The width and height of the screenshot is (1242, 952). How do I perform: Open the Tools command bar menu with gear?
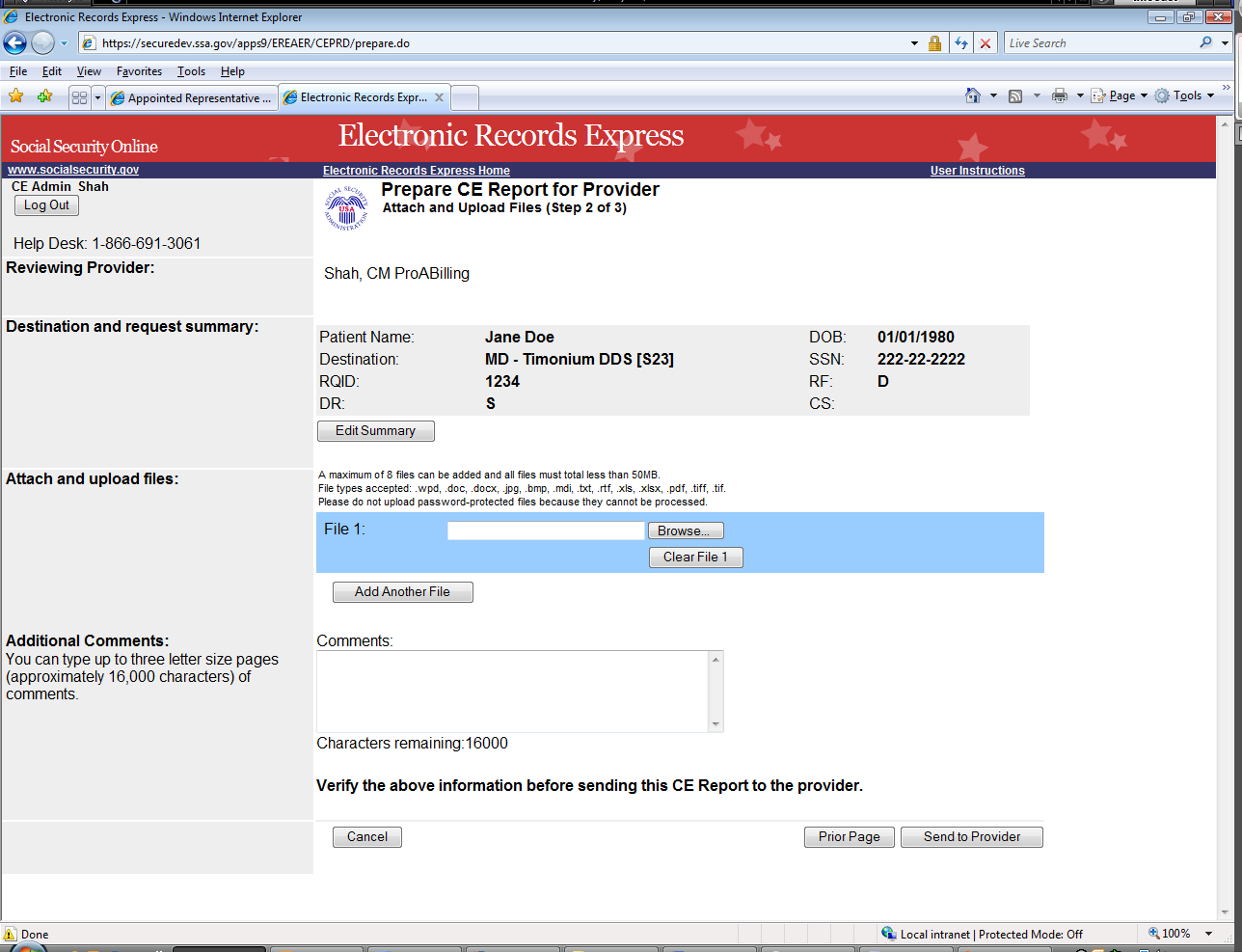pyautogui.click(x=1184, y=95)
